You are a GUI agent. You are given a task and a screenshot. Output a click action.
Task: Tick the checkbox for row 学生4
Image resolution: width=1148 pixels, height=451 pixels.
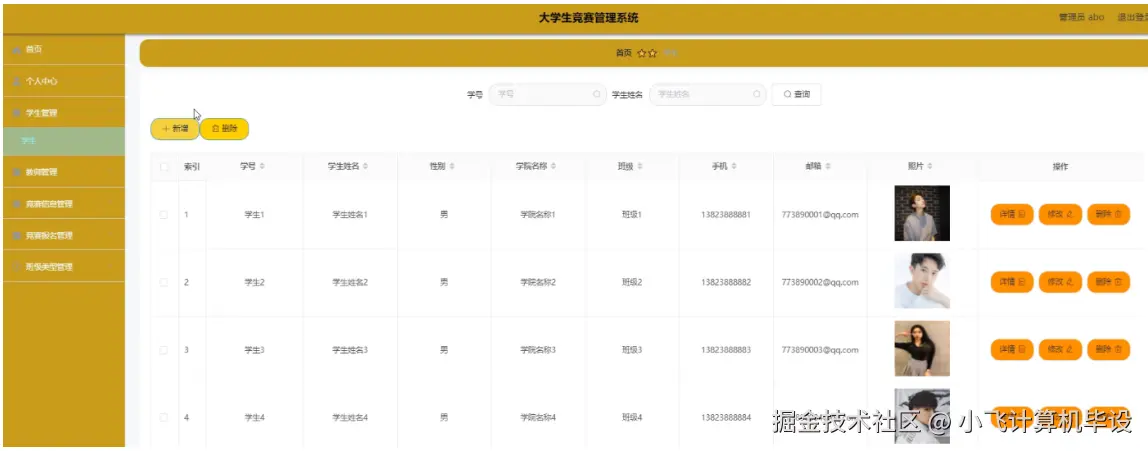tap(164, 417)
